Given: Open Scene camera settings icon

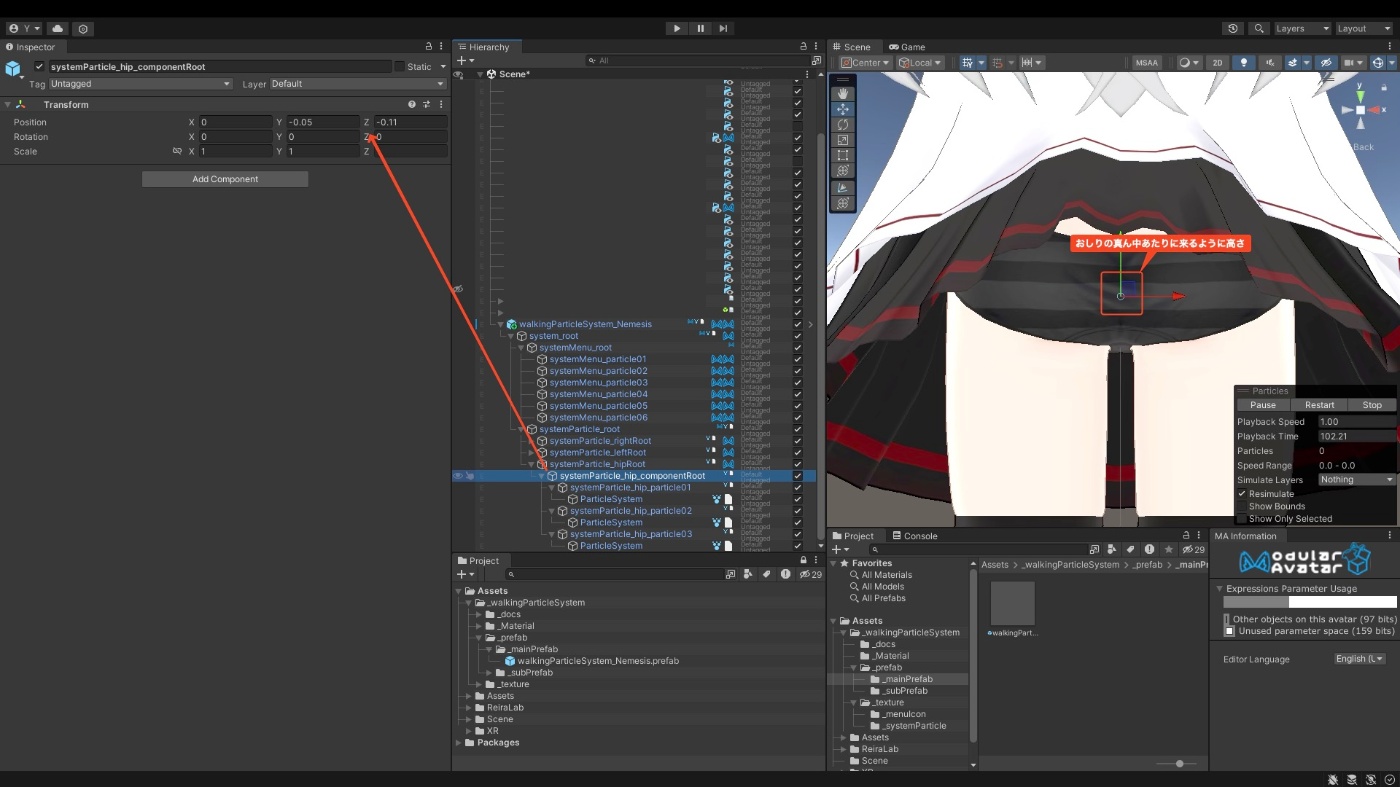Looking at the screenshot, I should coord(1353,62).
